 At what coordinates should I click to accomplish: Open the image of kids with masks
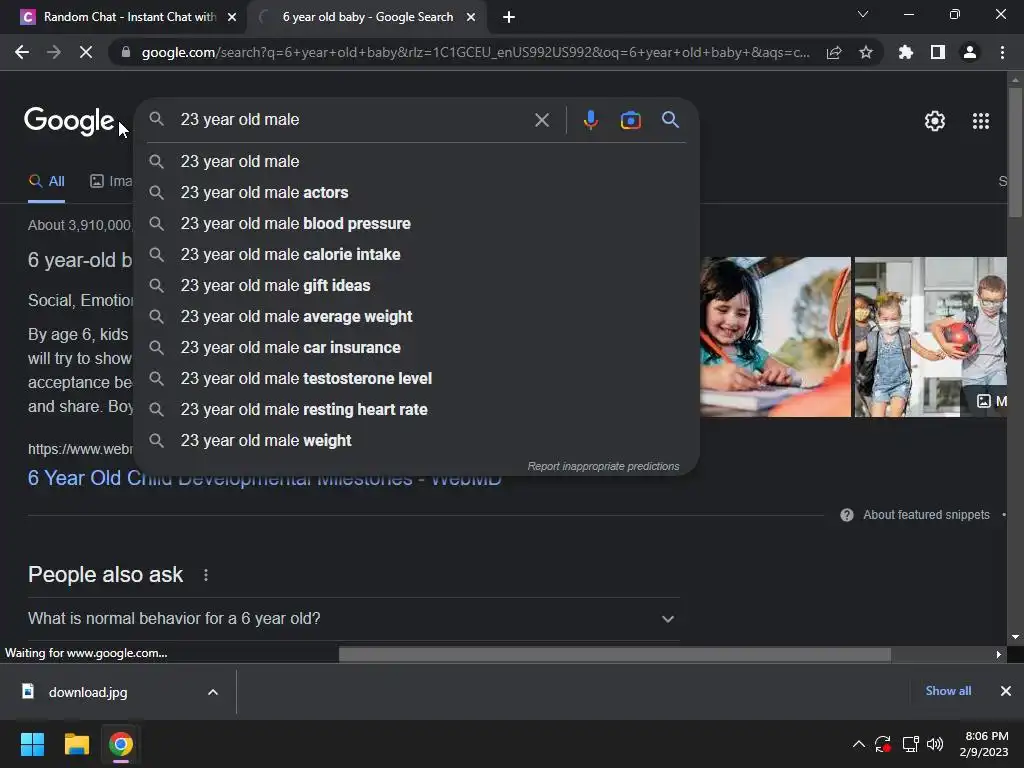tap(931, 337)
